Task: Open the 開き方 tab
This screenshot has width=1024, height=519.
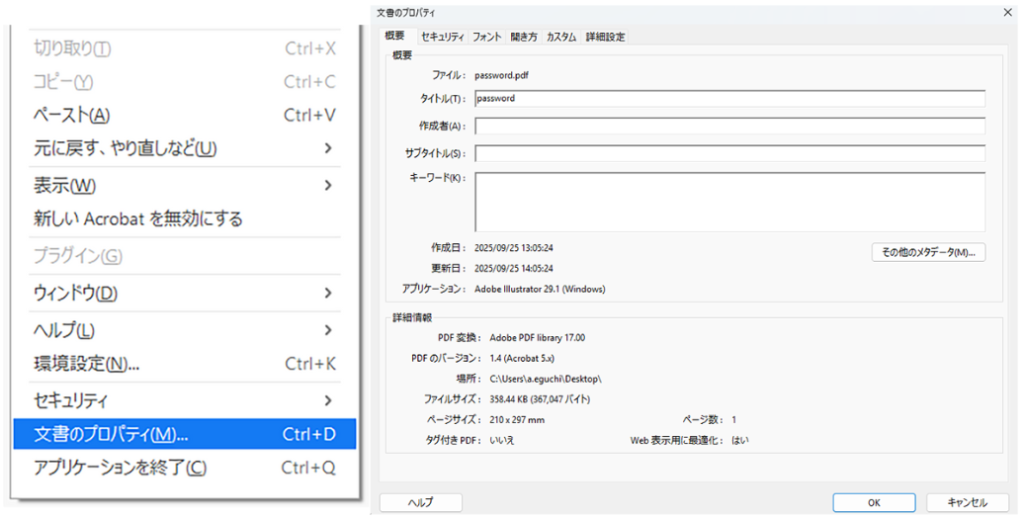Action: [x=524, y=37]
